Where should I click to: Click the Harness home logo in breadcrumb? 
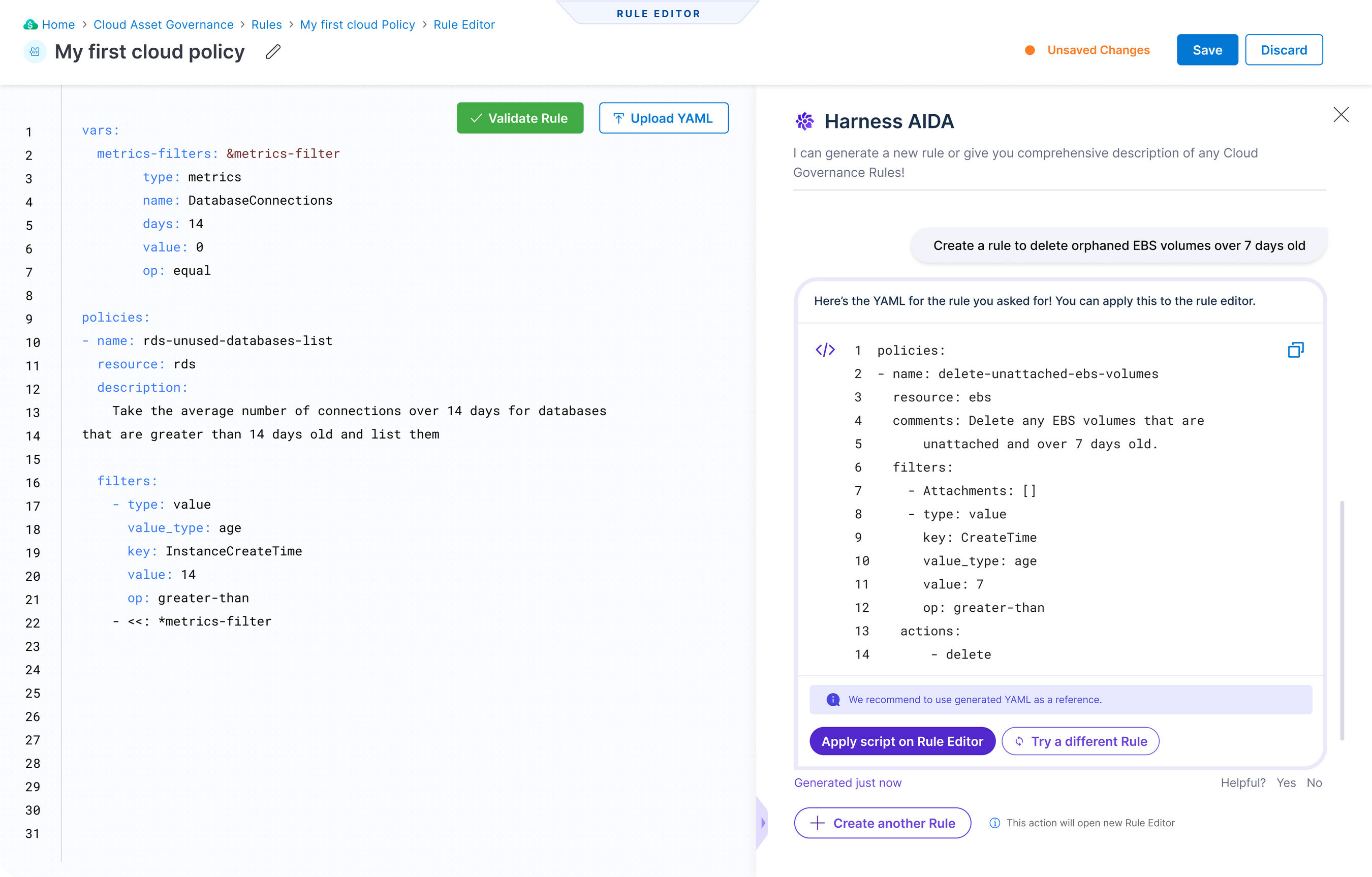30,24
